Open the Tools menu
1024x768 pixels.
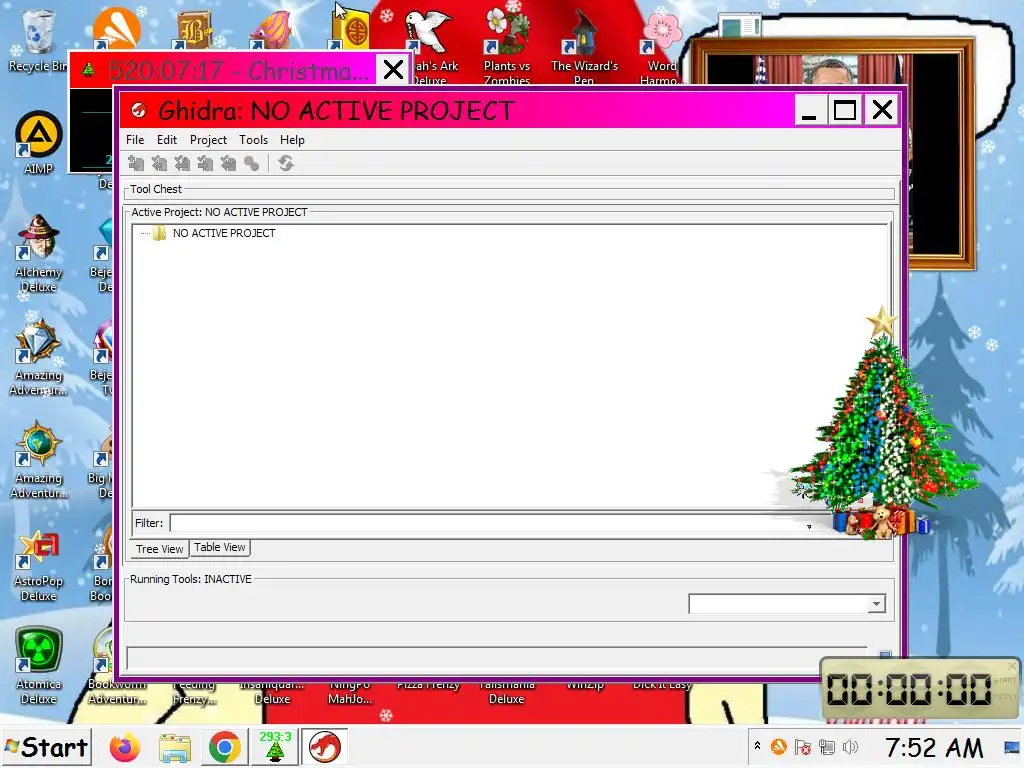[253, 140]
